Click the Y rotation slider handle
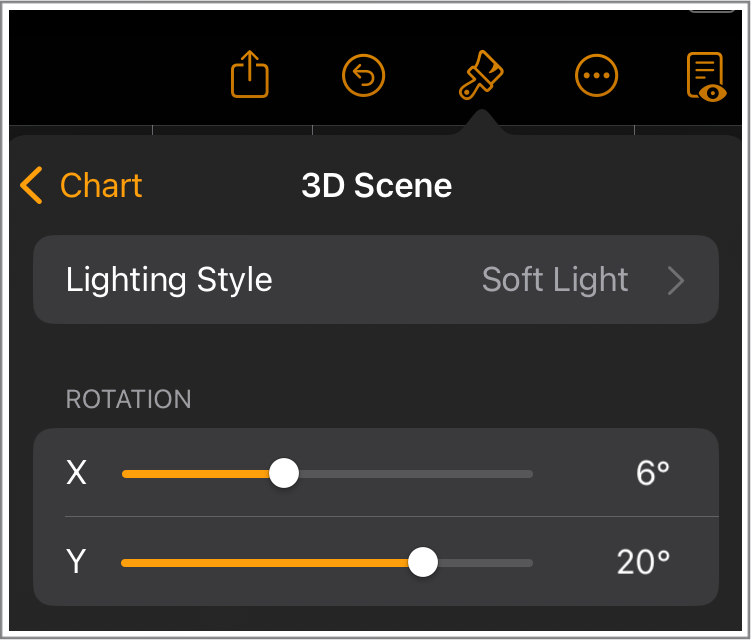The height and width of the screenshot is (640, 752). coord(423,562)
